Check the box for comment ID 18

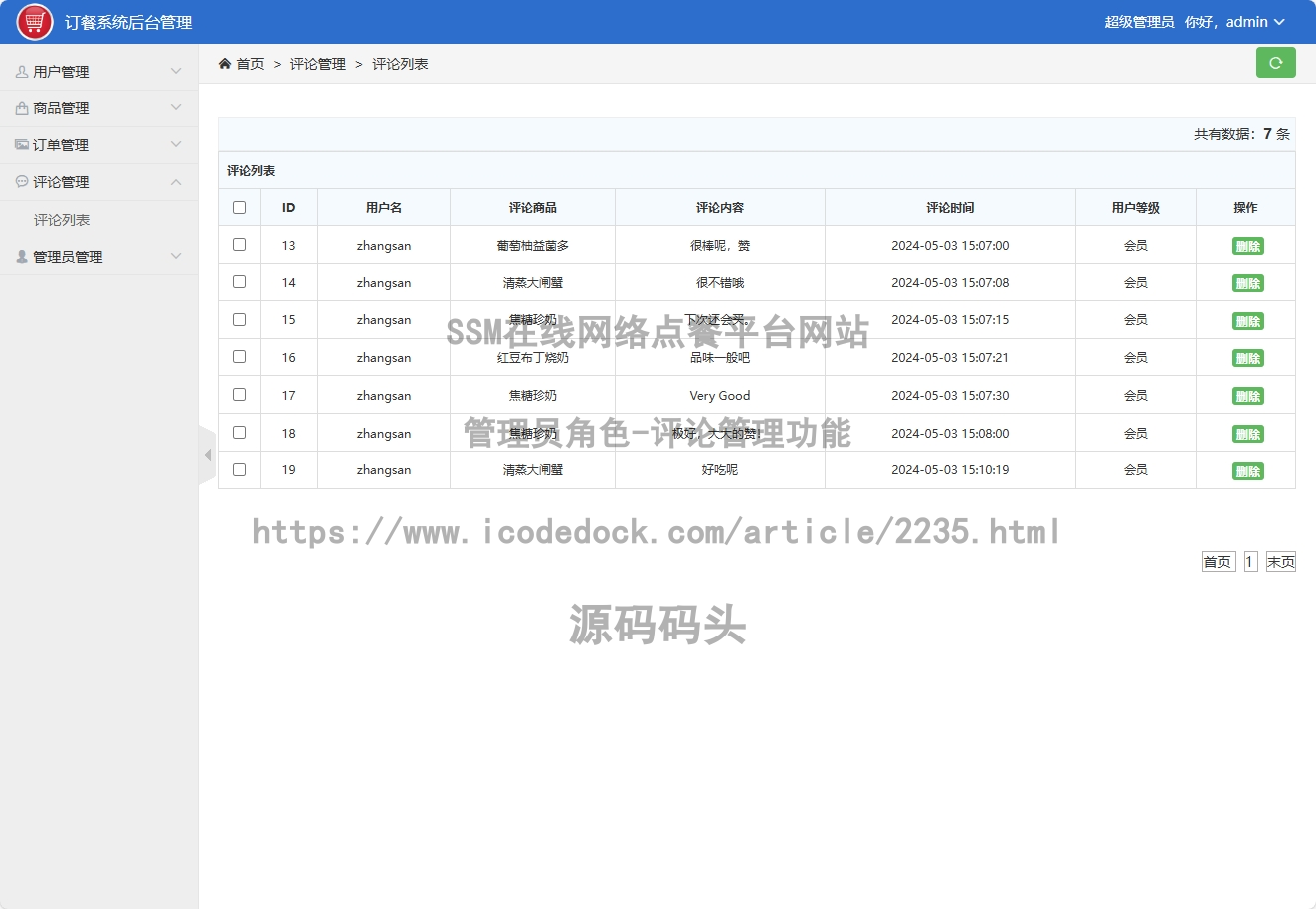point(239,433)
